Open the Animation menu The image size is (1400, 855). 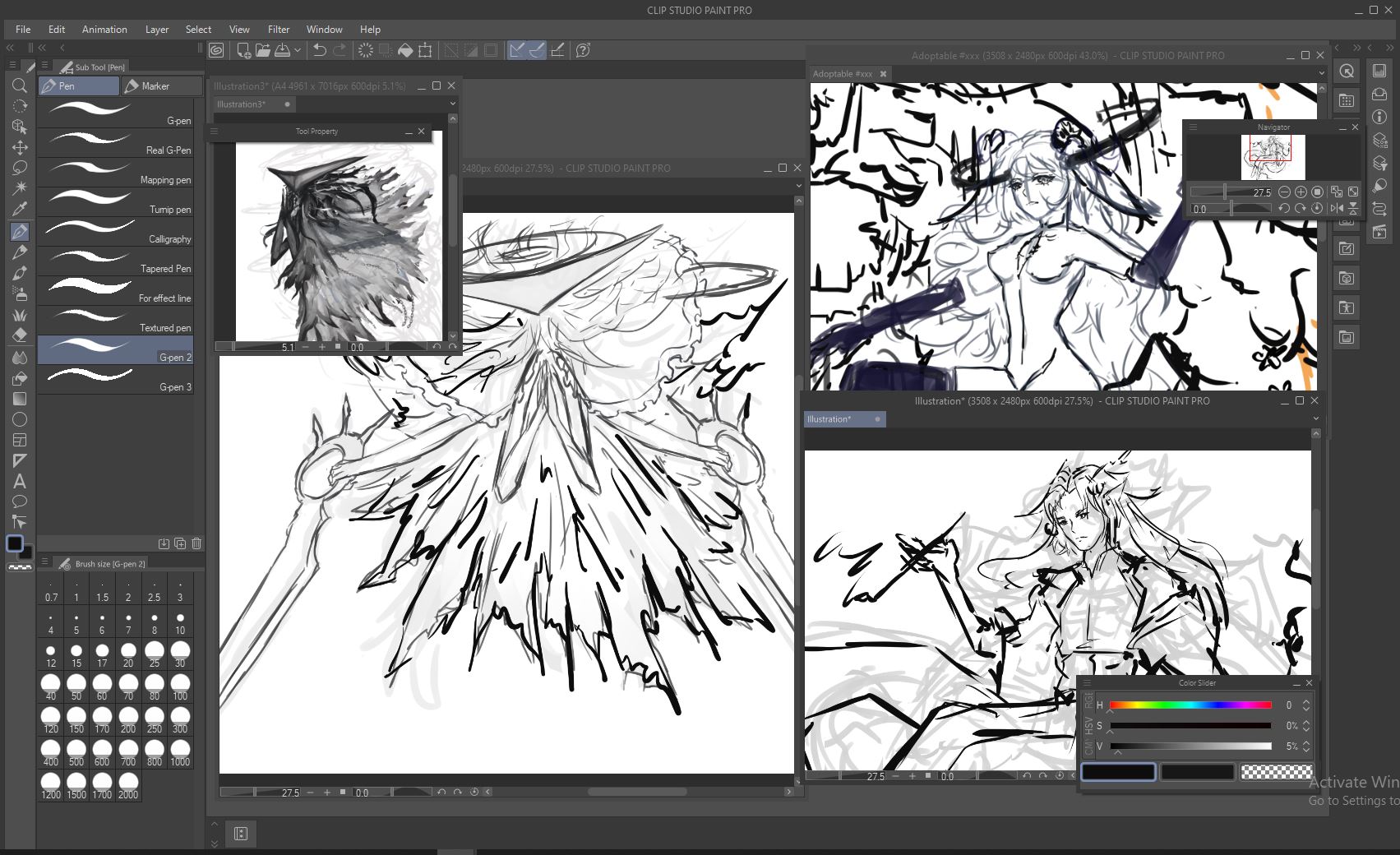[x=104, y=29]
